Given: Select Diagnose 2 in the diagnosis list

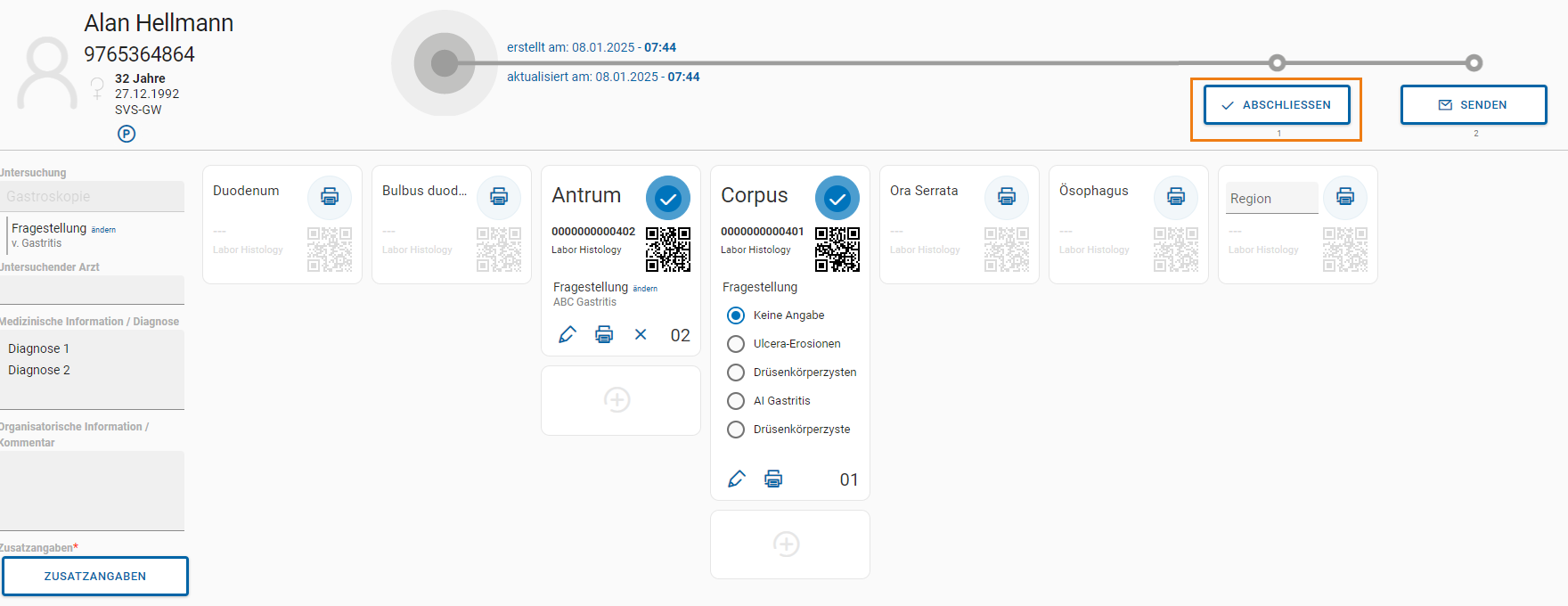Looking at the screenshot, I should (x=39, y=370).
